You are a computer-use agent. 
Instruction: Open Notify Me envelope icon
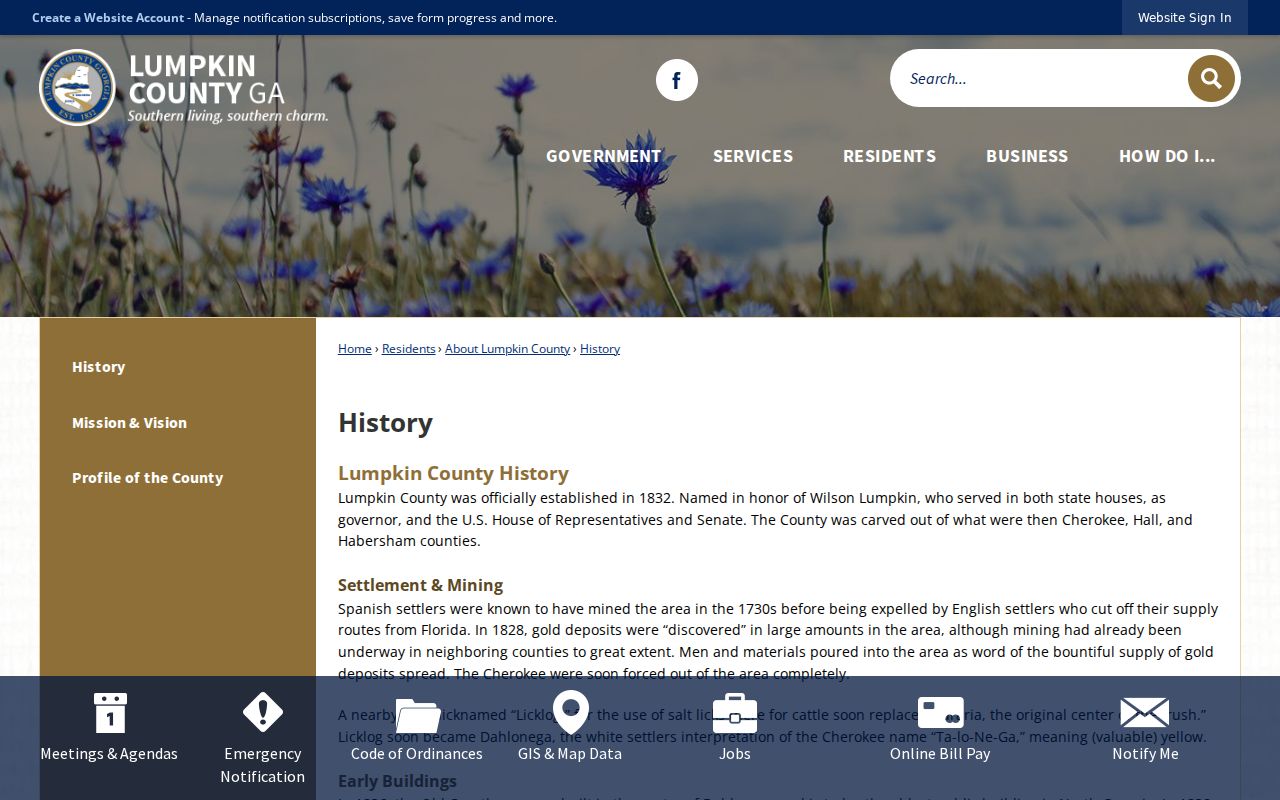[x=1145, y=713]
